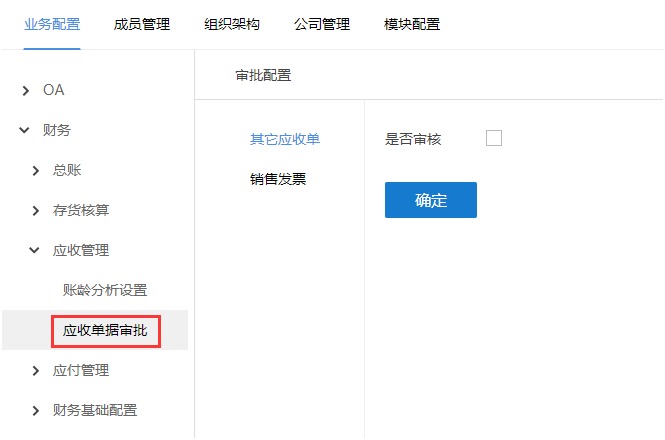This screenshot has width=665, height=440.
Task: Tick the 是否审核 checkbox
Action: point(494,138)
